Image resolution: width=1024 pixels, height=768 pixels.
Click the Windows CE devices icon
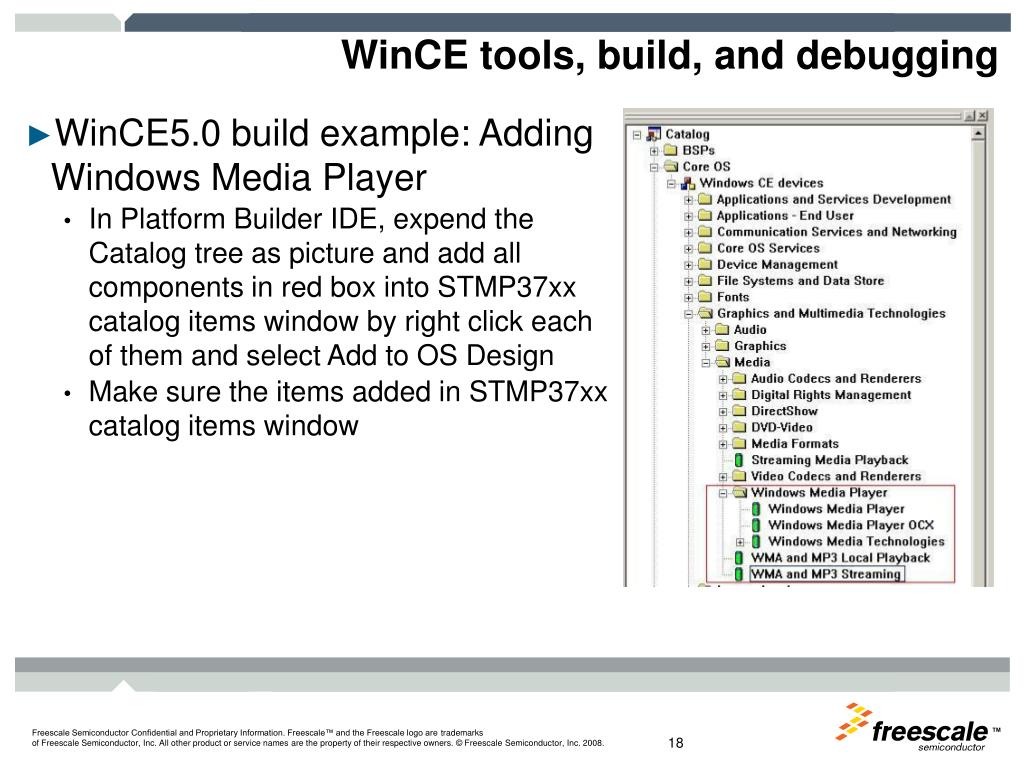click(688, 183)
